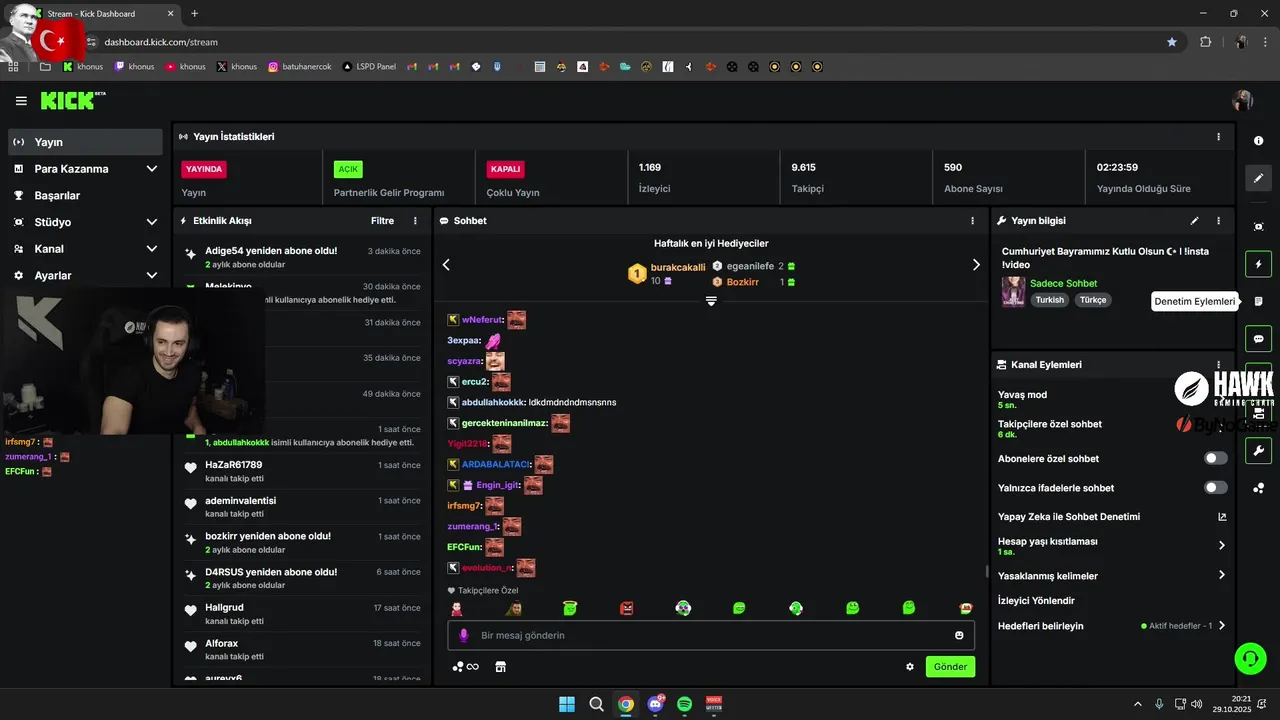Open LSPD Panel bookmark

pyautogui.click(x=369, y=67)
